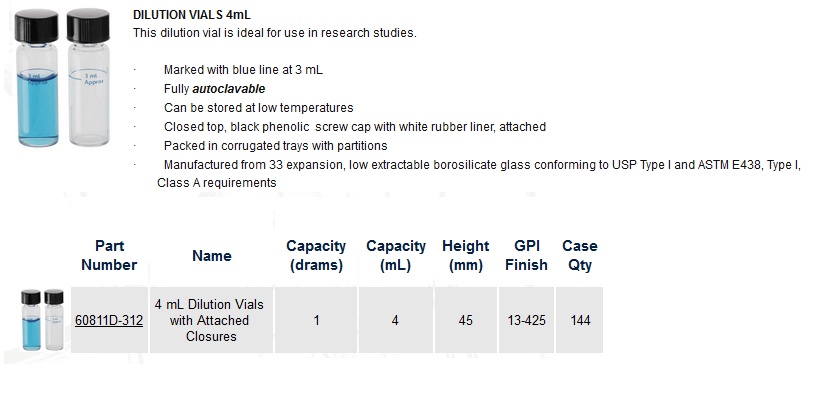Click the large empty clear vial image
820x393 pixels.
88,77
